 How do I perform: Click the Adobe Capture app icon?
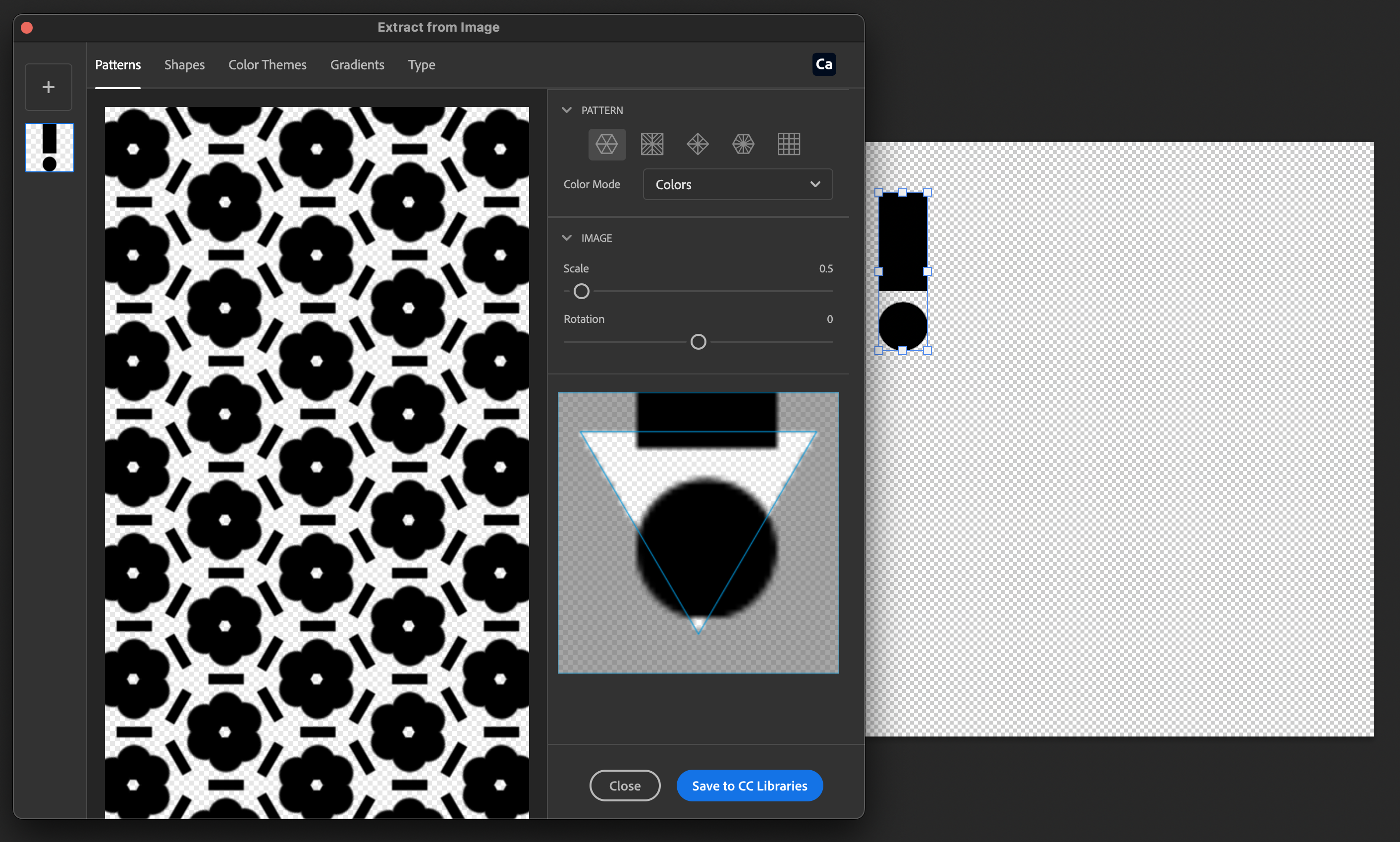[823, 64]
